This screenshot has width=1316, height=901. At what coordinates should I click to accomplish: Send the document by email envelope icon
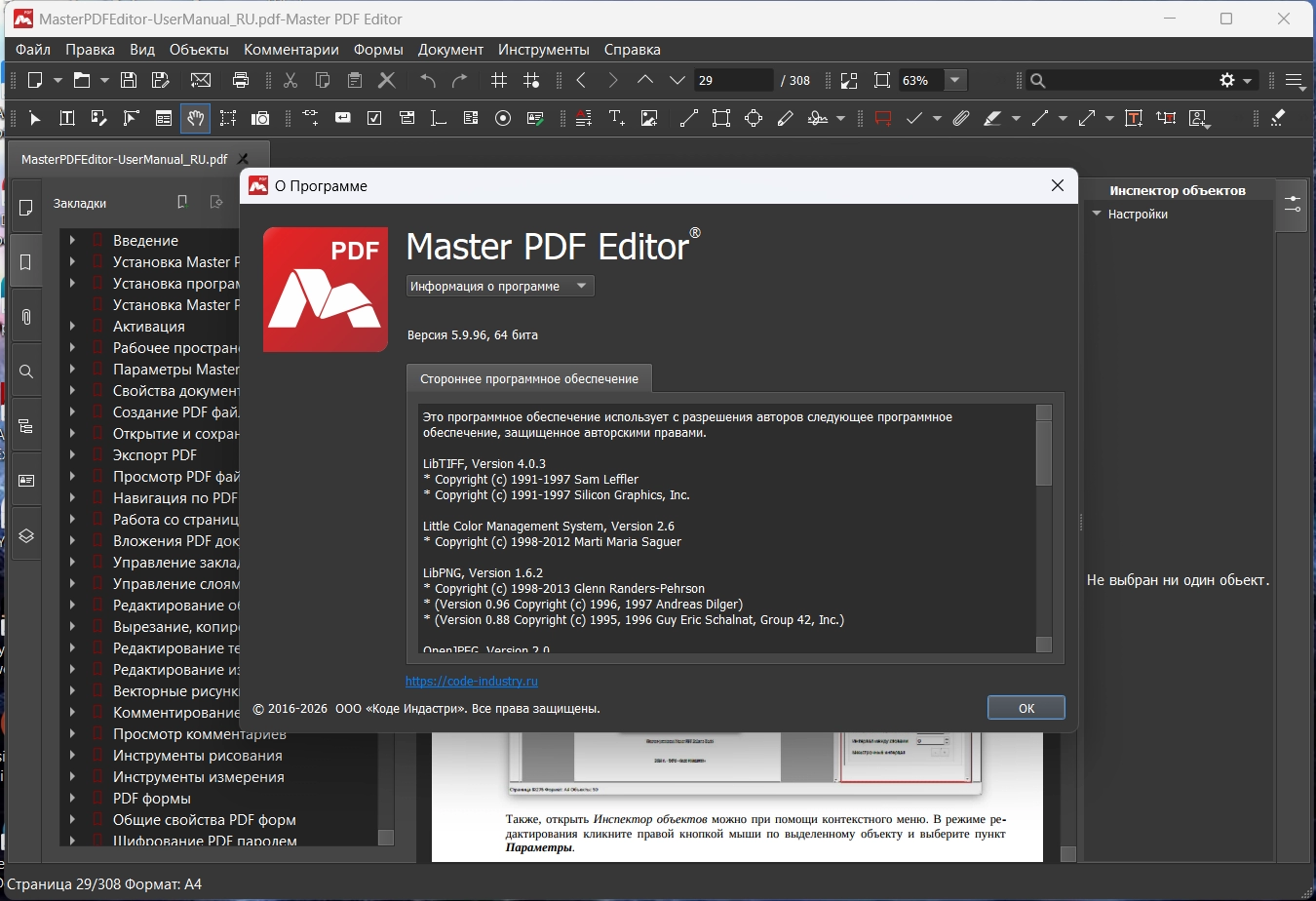[201, 80]
